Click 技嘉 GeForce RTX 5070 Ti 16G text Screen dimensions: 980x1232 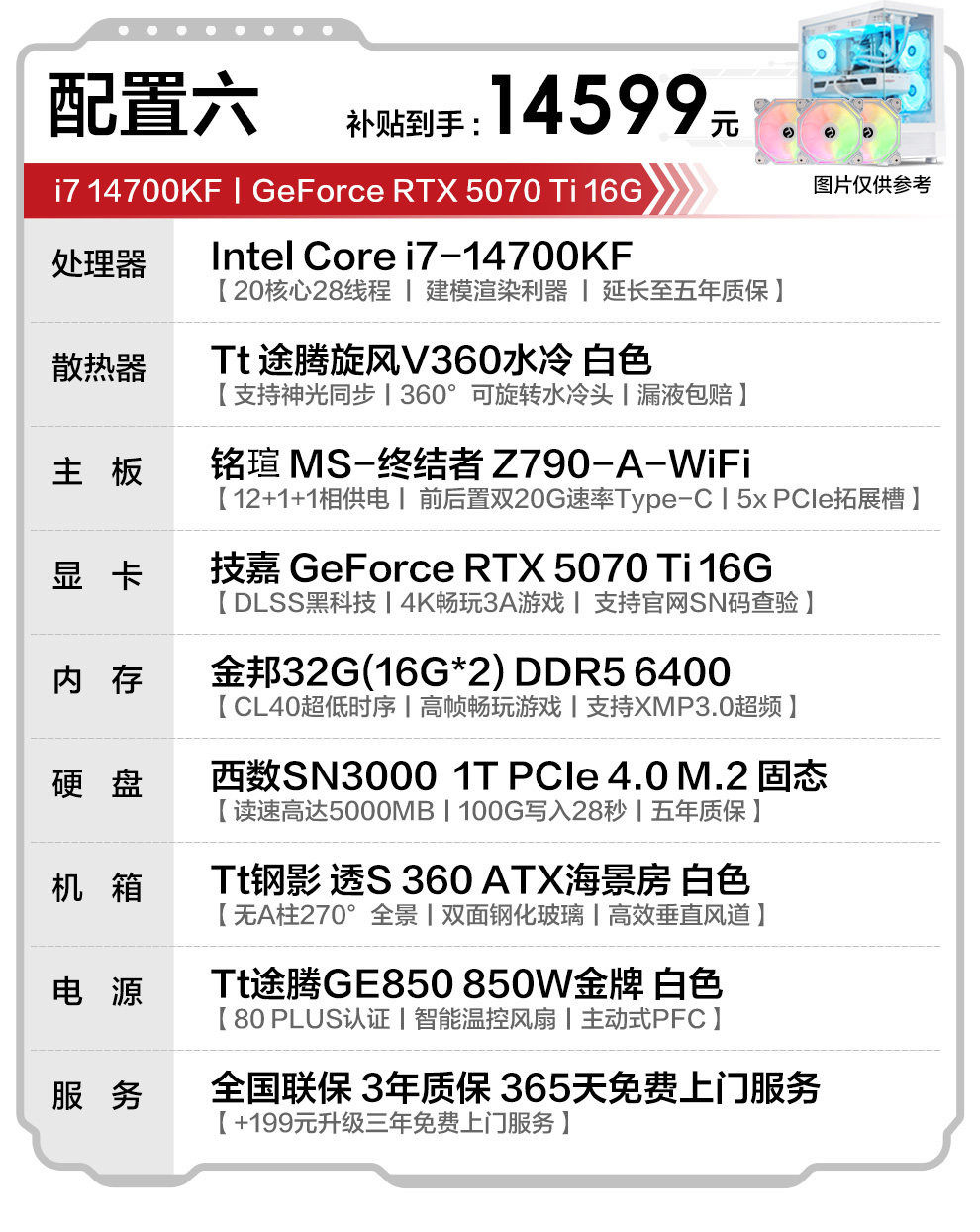pyautogui.click(x=491, y=568)
